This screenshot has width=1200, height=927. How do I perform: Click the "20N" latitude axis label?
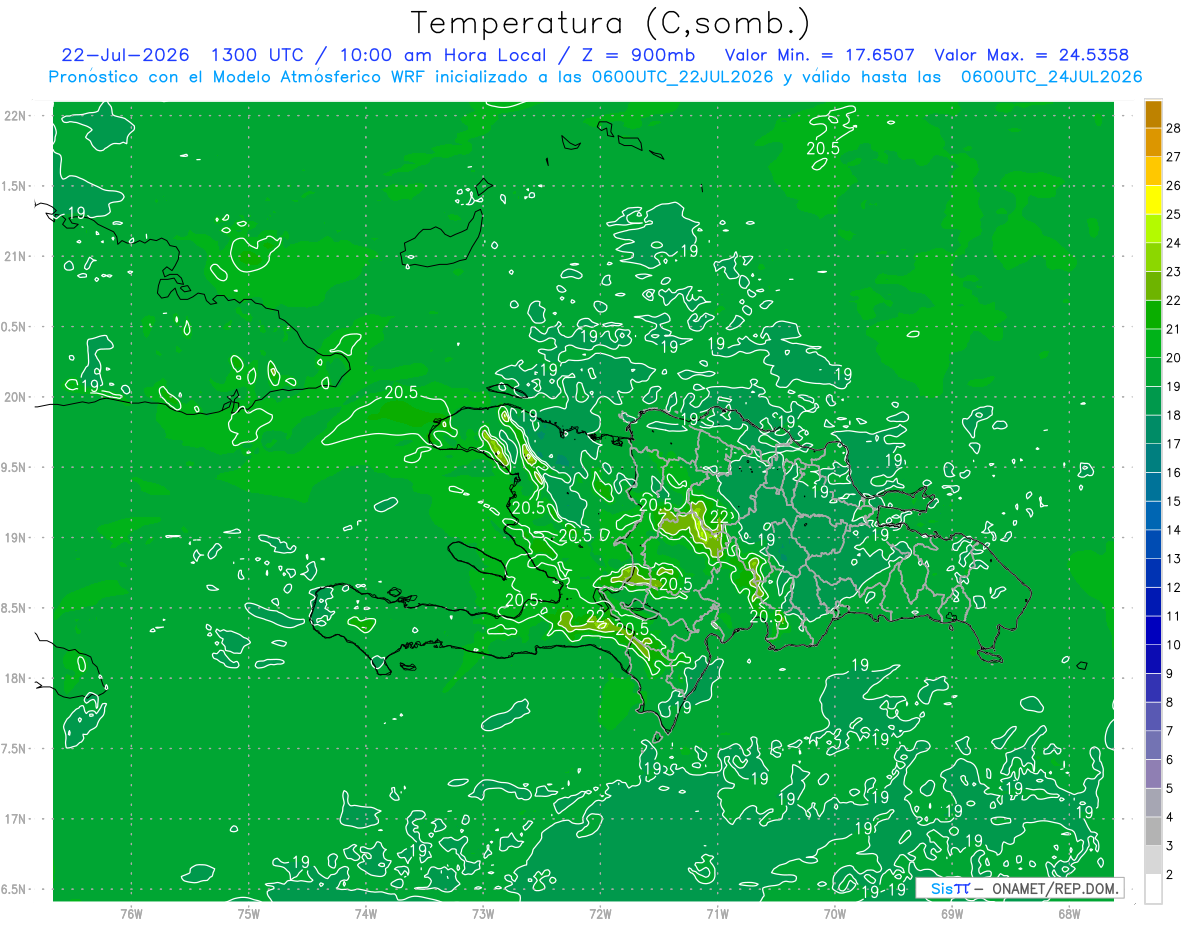point(14,397)
